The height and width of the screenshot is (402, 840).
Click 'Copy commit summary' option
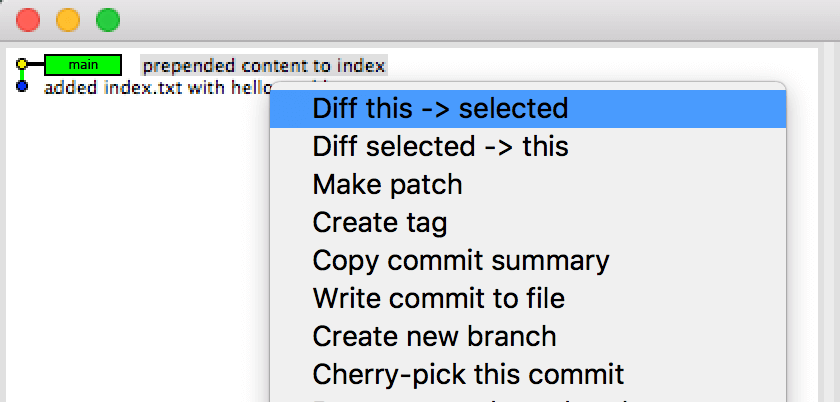pos(461,260)
